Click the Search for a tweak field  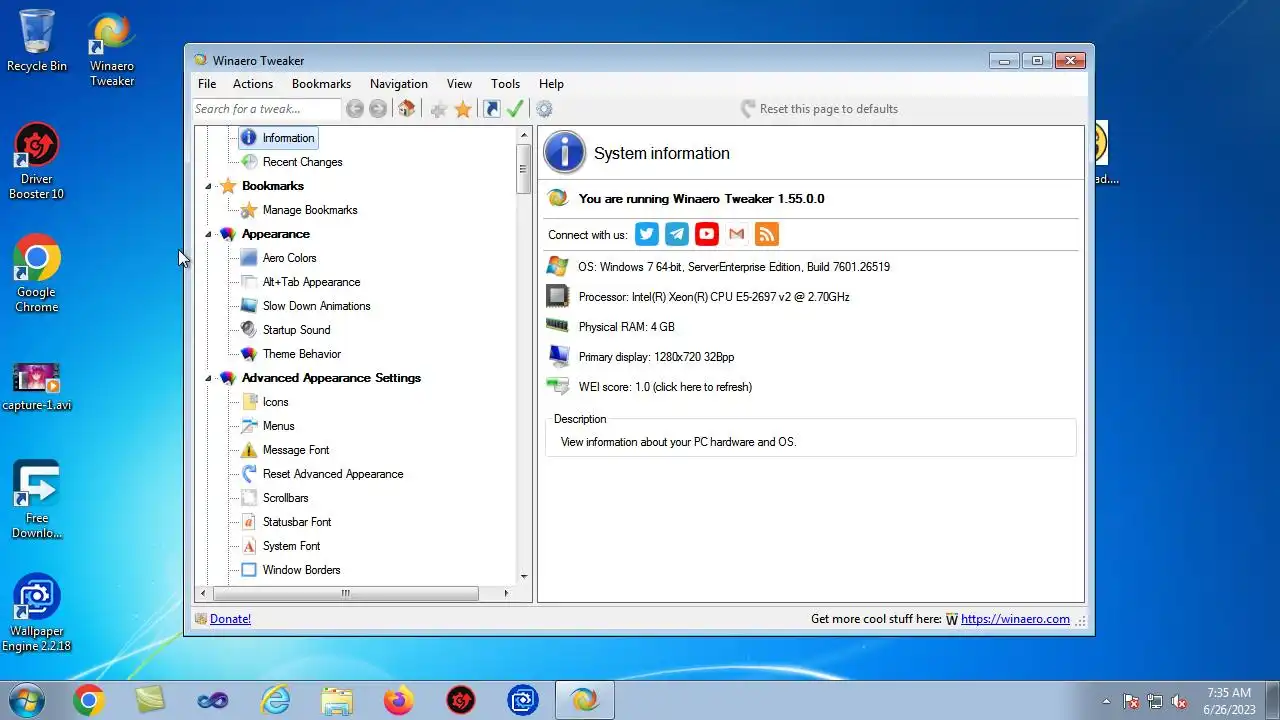pos(267,109)
